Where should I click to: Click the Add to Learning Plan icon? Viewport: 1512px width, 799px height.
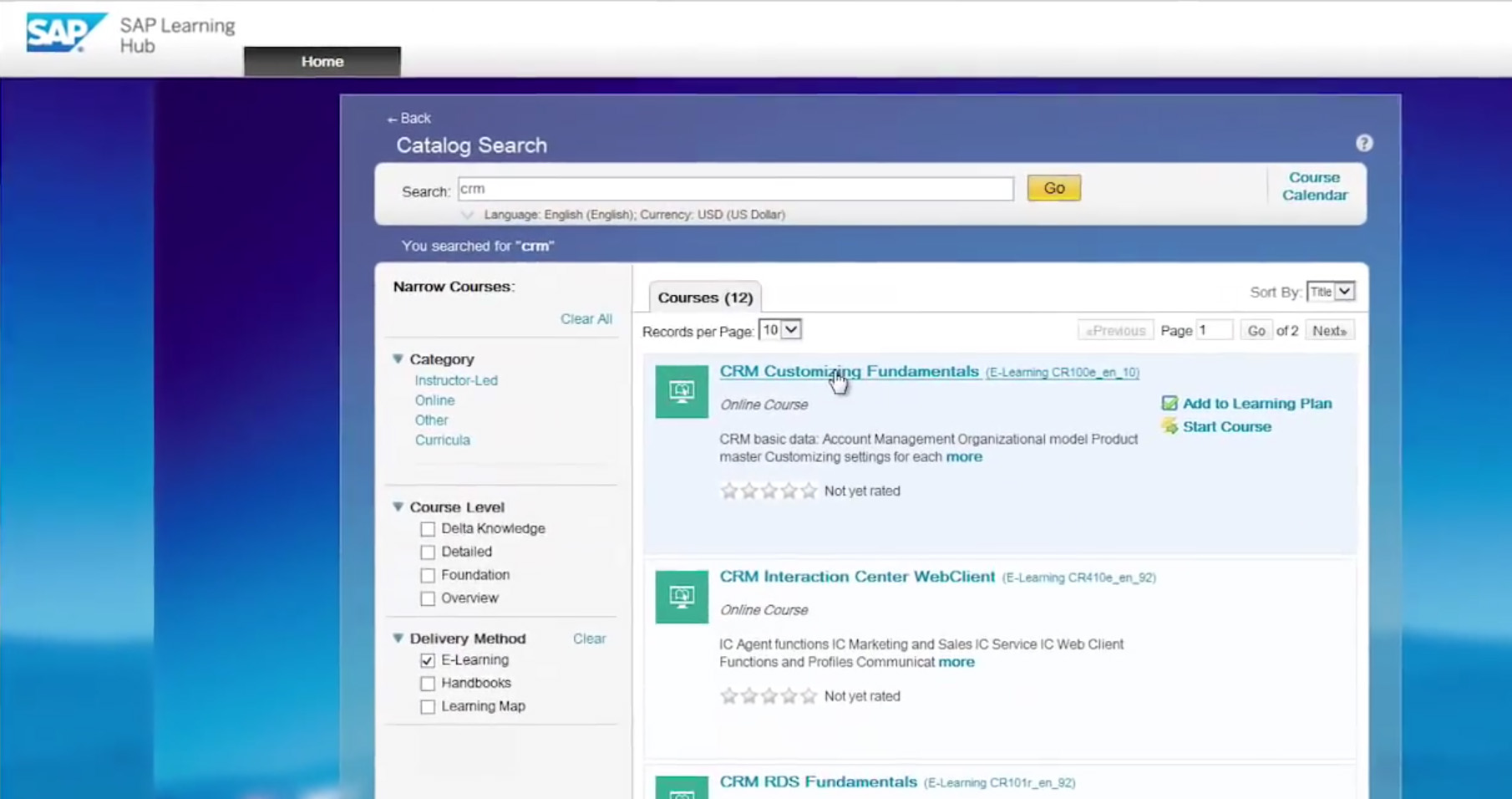click(1170, 404)
